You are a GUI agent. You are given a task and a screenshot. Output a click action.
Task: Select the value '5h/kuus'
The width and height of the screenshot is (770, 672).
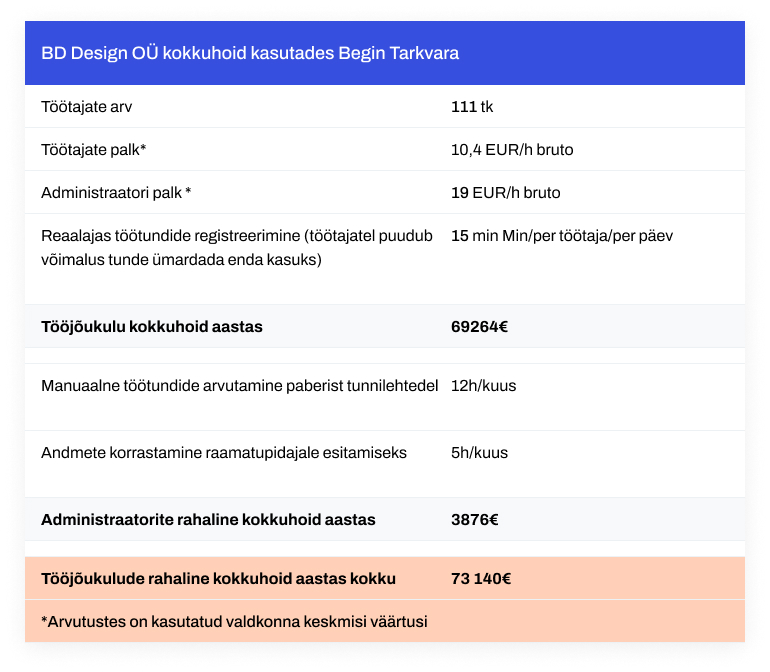coord(479,452)
